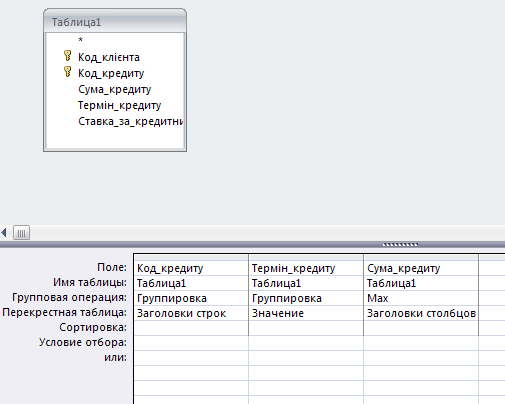
Task: Click the splitter grip between the panes
Action: coord(400,245)
